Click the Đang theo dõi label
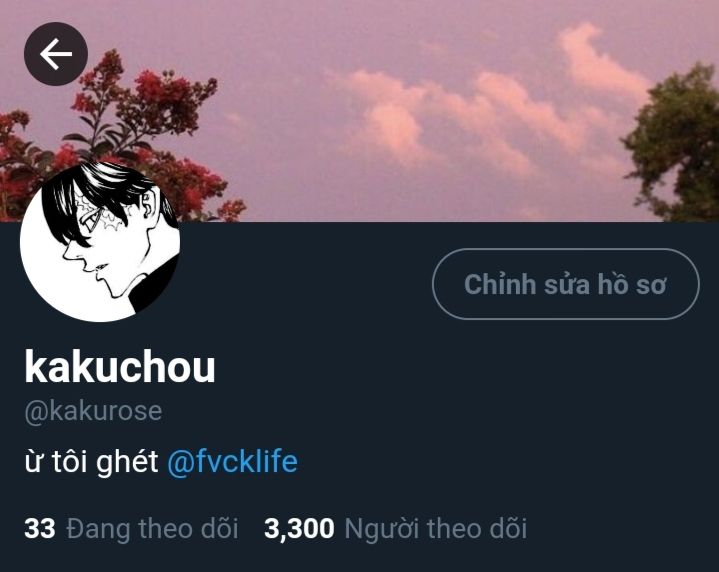Image resolution: width=719 pixels, height=572 pixels. [x=152, y=528]
